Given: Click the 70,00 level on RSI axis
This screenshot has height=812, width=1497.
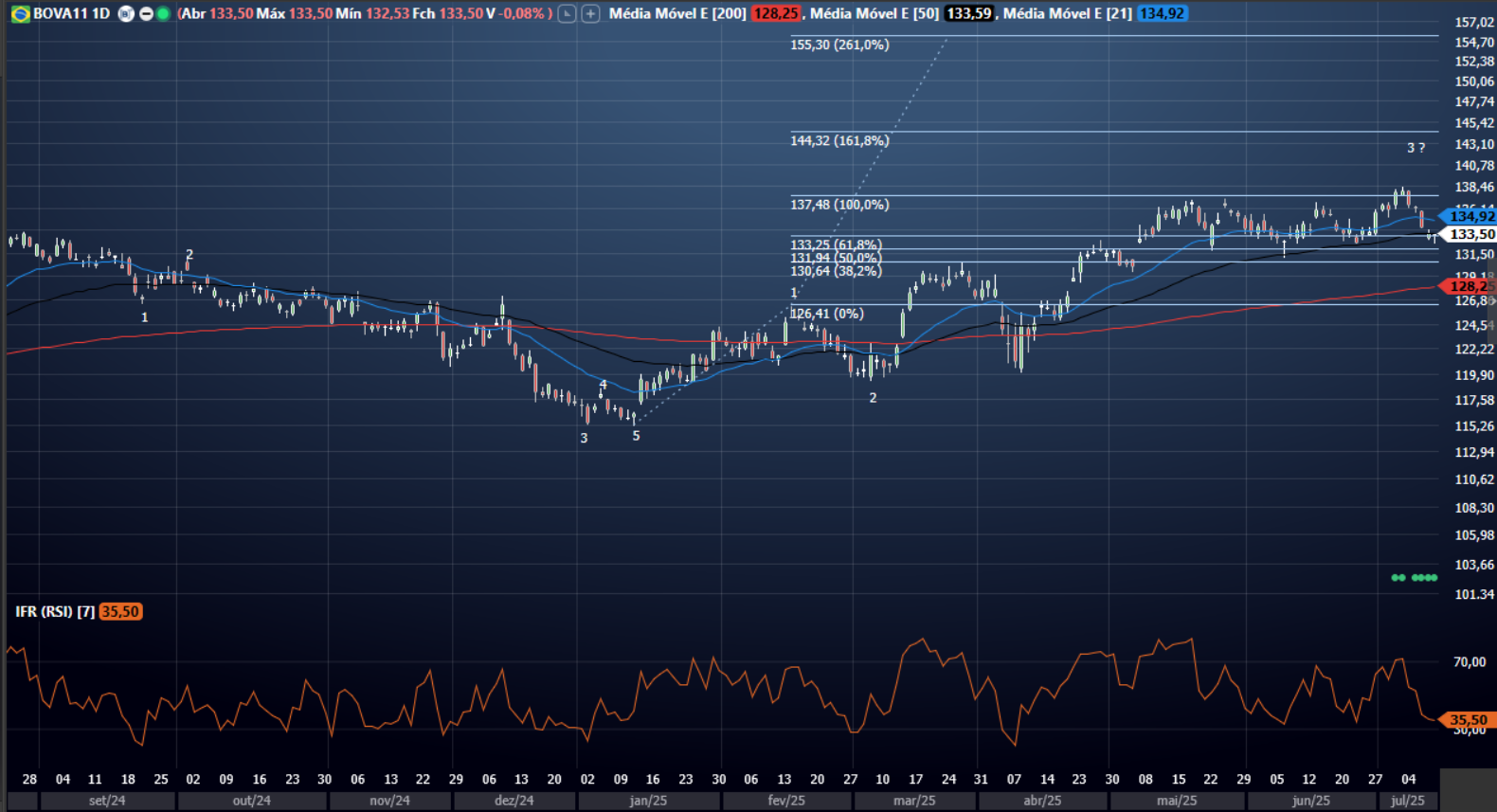Looking at the screenshot, I should 1470,662.
